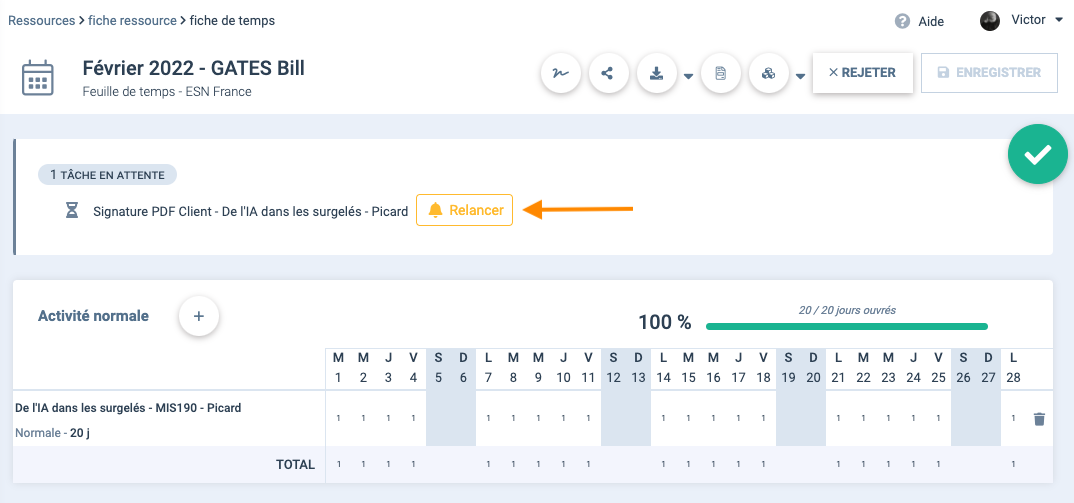This screenshot has width=1074, height=503.
Task: Click the share icon button
Action: pos(607,73)
